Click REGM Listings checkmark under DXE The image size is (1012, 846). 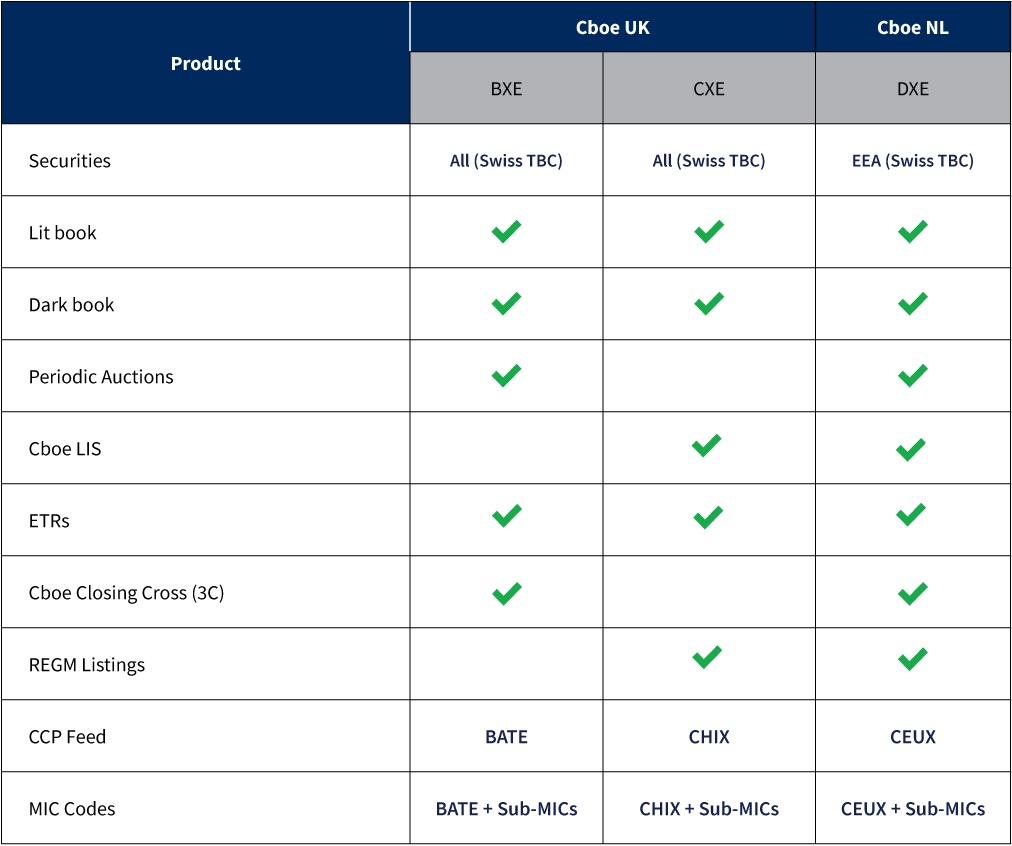coord(912,659)
